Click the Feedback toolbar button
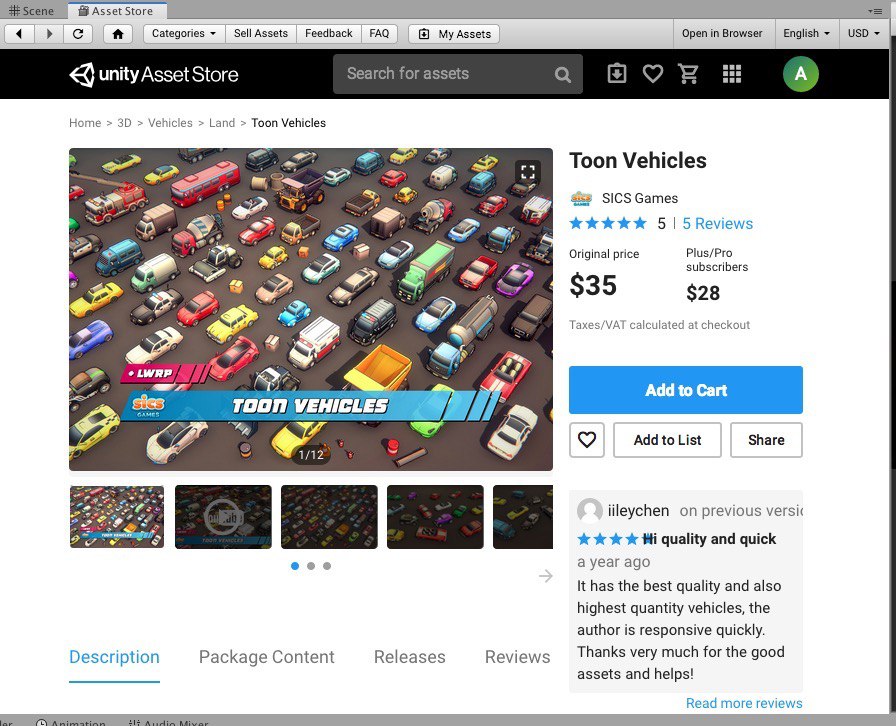 tap(329, 34)
